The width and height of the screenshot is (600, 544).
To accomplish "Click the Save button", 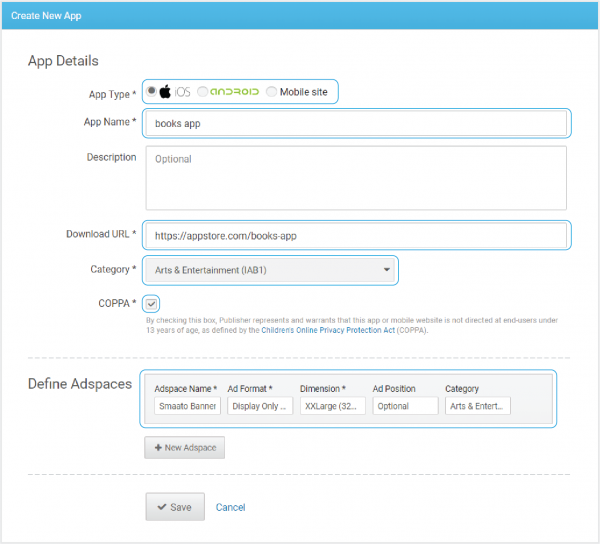I will [175, 507].
